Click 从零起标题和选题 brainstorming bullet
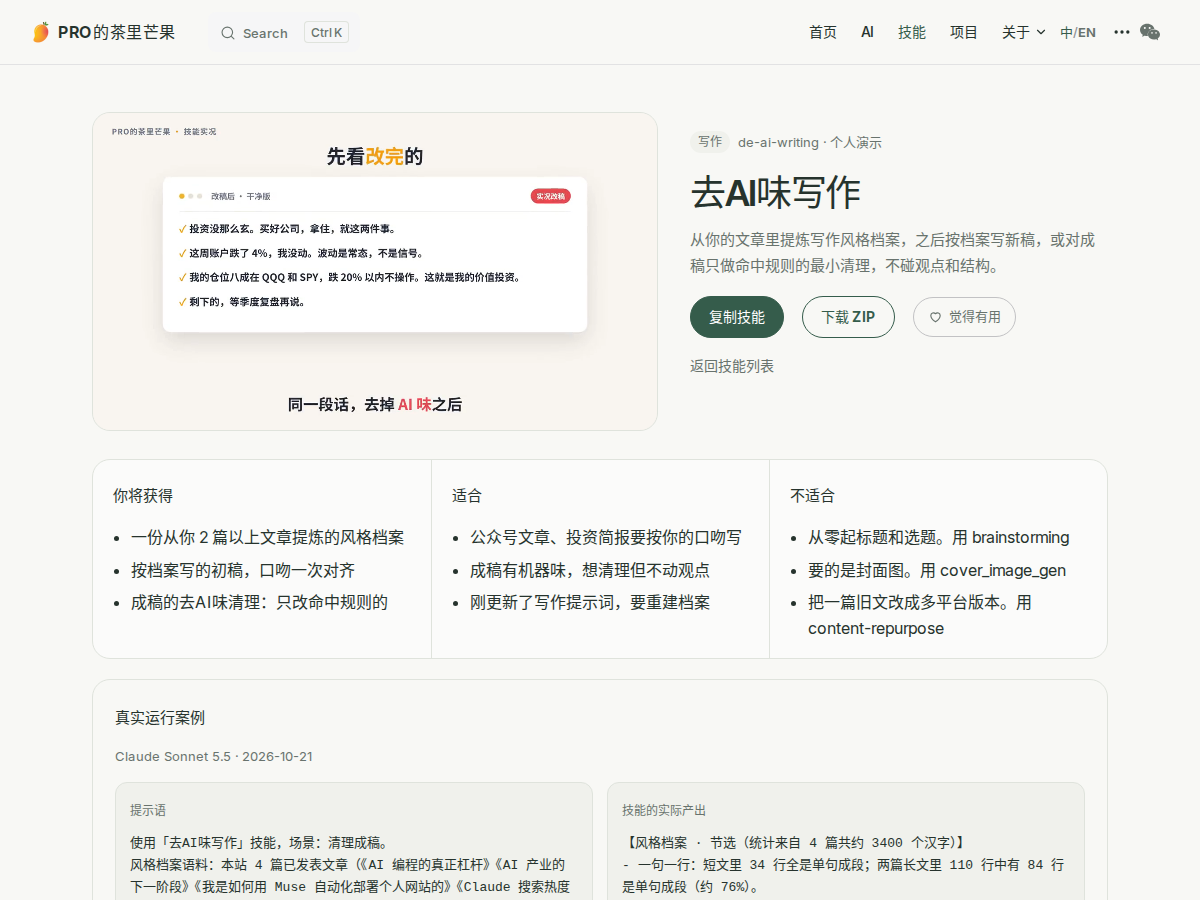Image resolution: width=1200 pixels, height=900 pixels. (x=939, y=537)
